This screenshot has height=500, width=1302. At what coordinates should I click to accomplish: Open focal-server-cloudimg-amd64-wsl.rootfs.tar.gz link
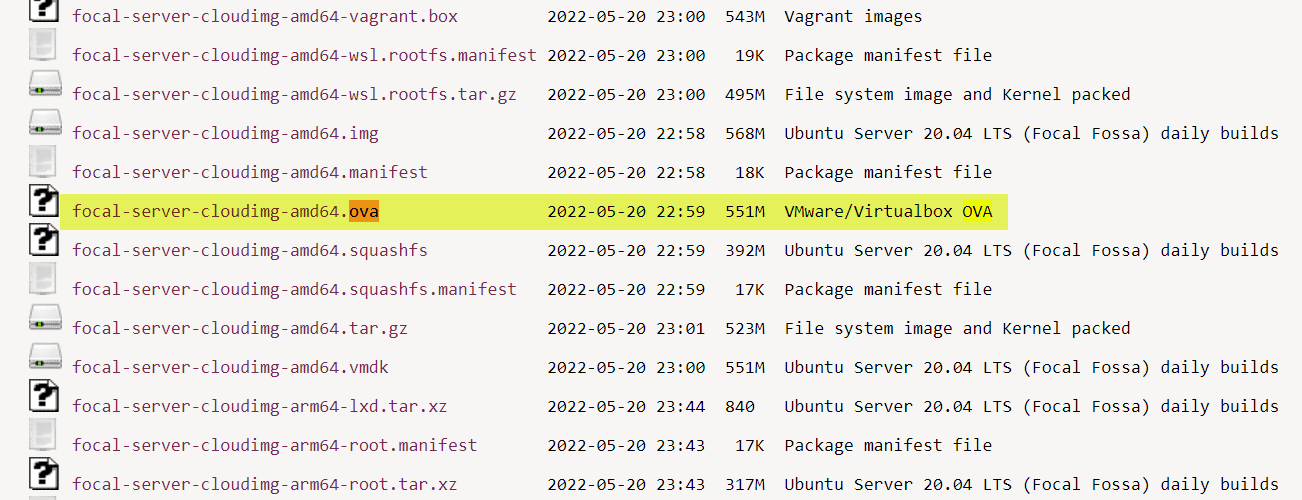[x=294, y=94]
